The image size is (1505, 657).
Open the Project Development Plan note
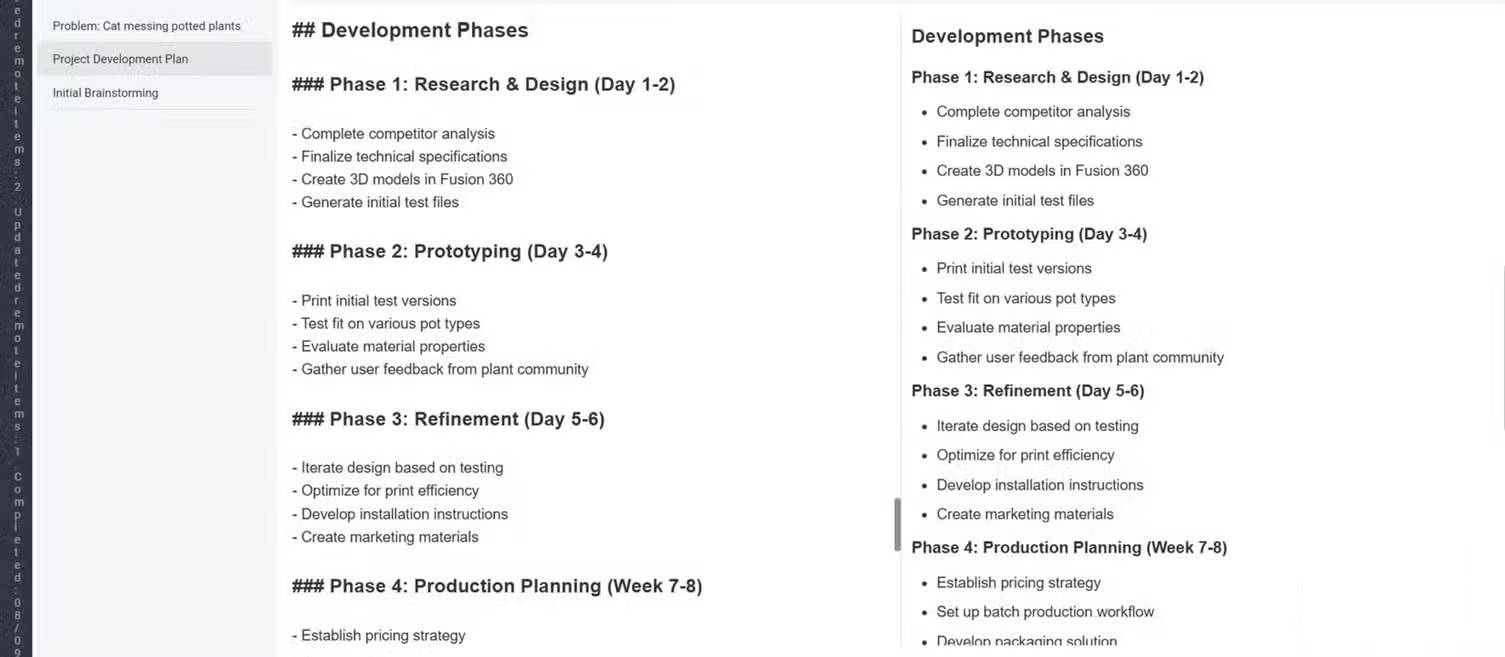tap(120, 59)
